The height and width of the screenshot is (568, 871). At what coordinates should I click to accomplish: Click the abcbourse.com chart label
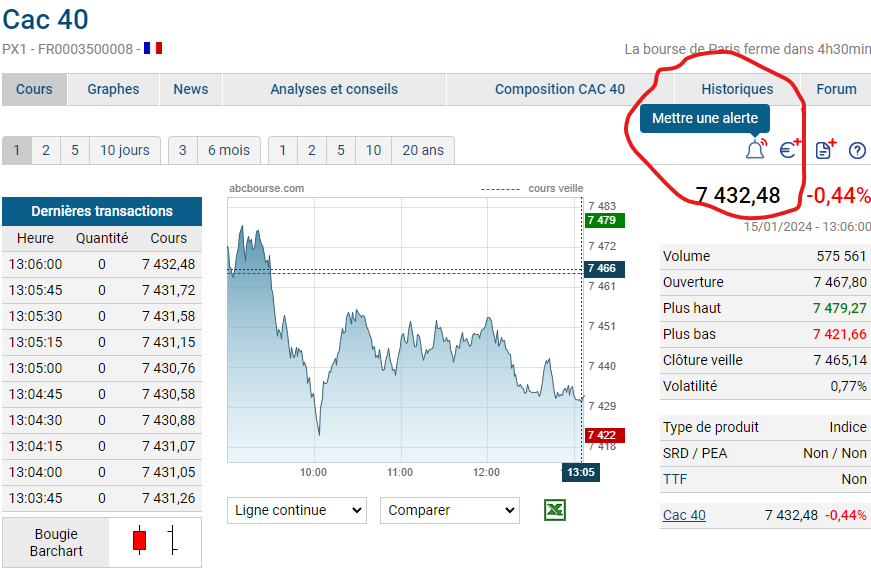pos(267,189)
